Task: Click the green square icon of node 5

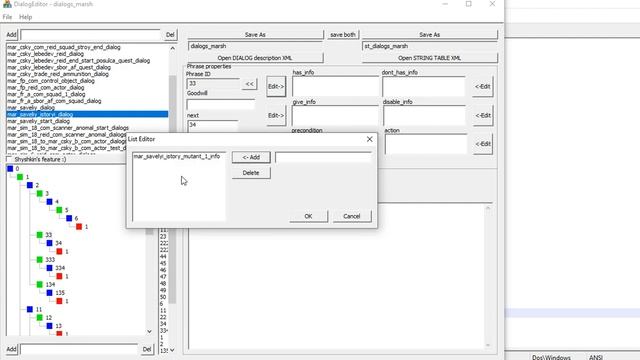Action: click(x=59, y=210)
